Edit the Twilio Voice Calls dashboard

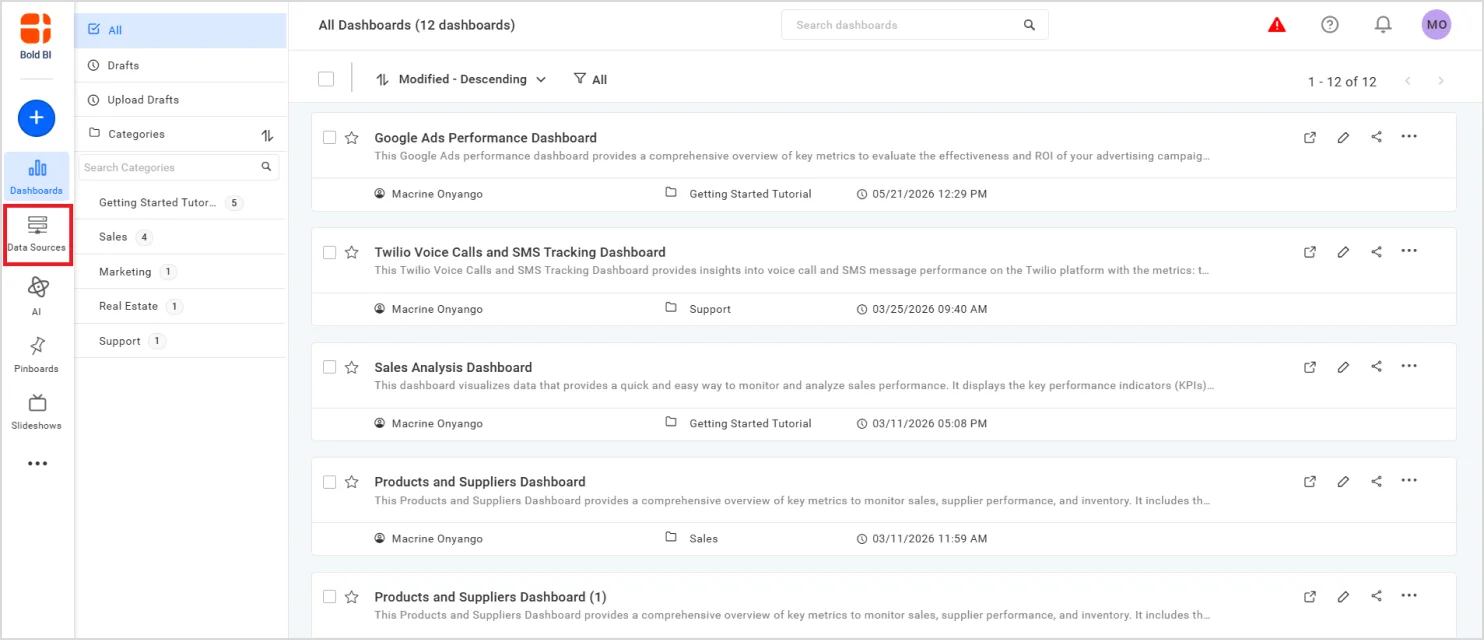tap(1343, 252)
